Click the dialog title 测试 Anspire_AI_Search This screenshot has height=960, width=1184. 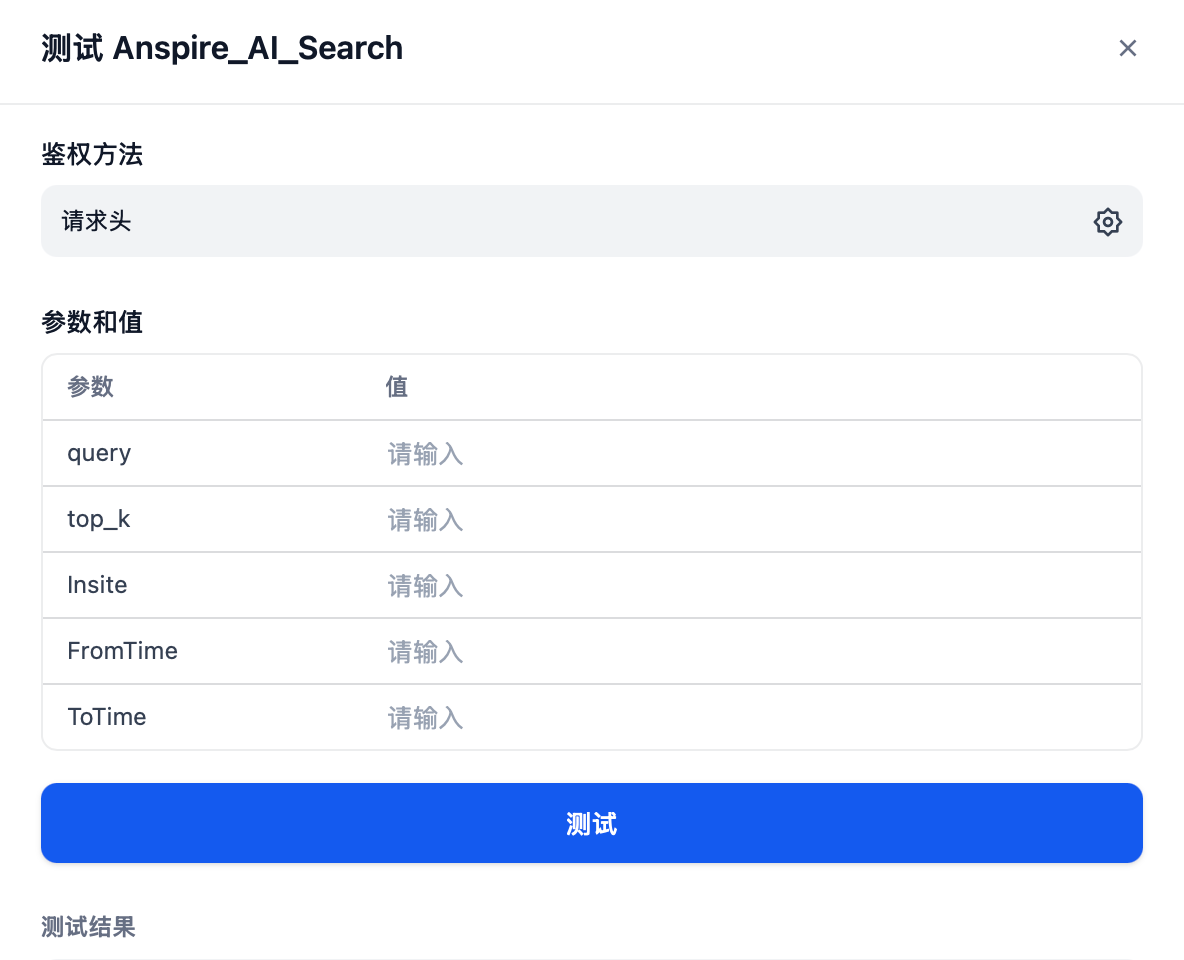(x=222, y=48)
